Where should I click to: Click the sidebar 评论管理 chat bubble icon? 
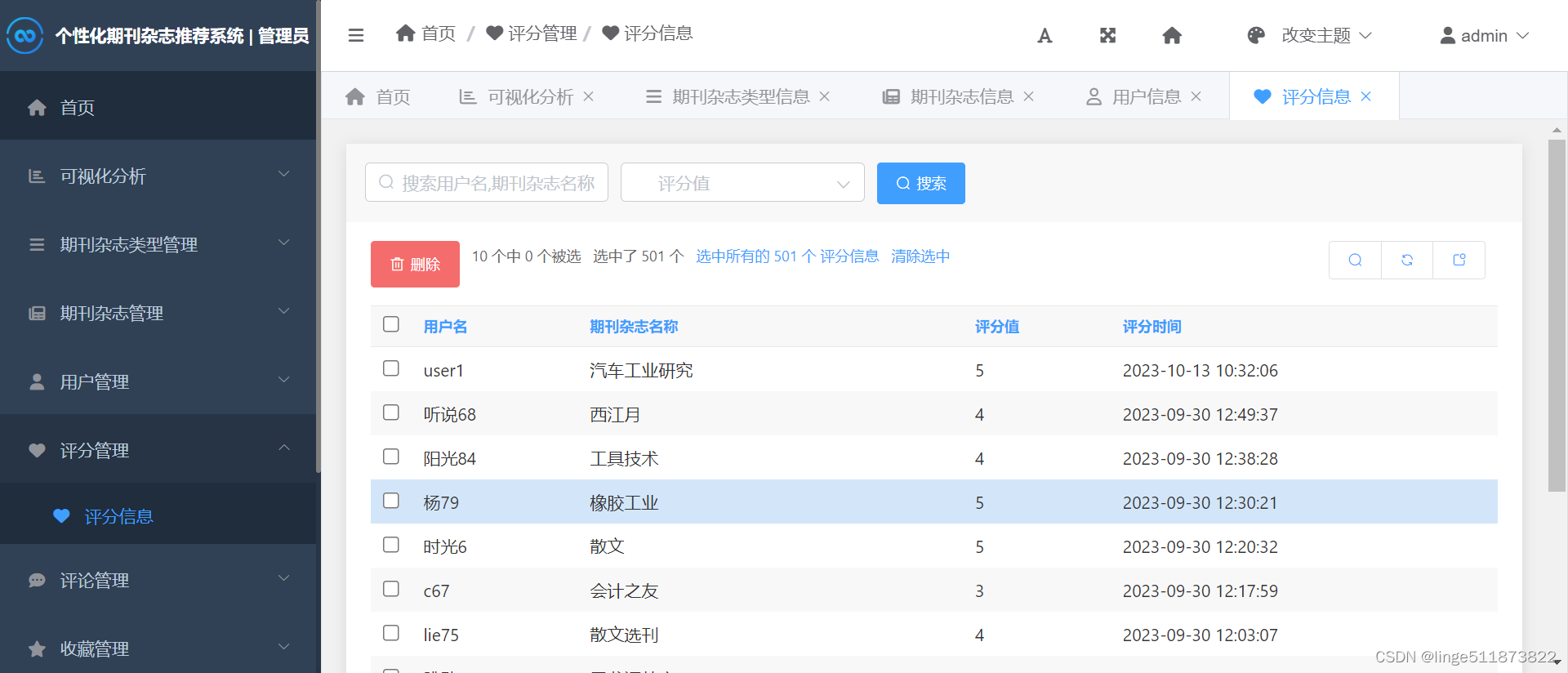pyautogui.click(x=37, y=580)
